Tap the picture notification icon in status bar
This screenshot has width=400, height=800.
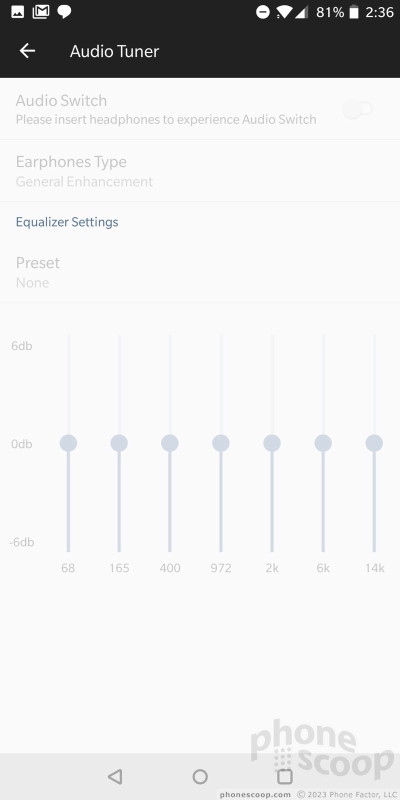click(17, 12)
